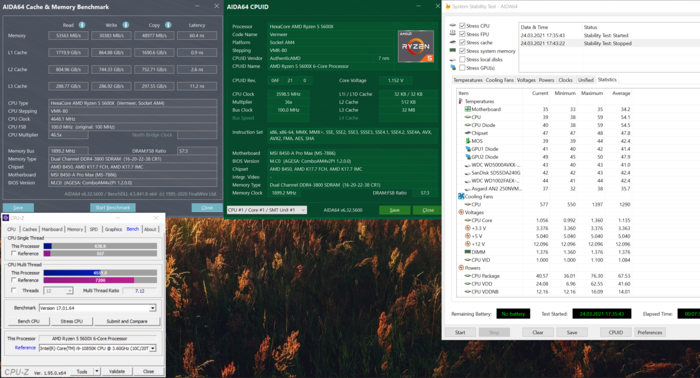
Task: Click the DIMM voltage icon
Action: pos(467,252)
